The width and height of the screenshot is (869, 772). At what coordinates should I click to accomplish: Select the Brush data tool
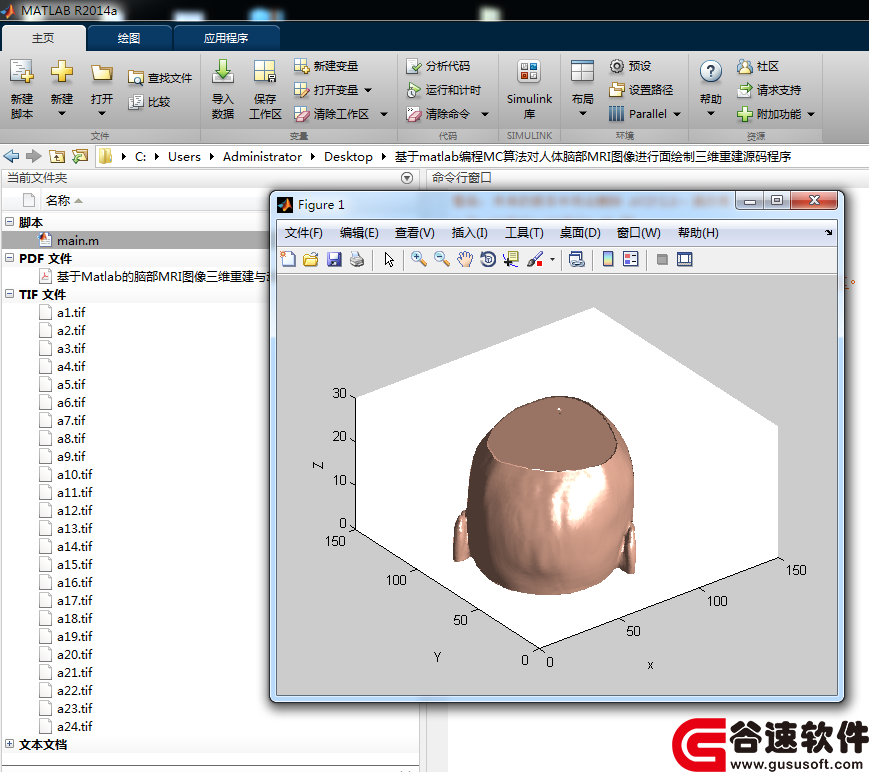tap(535, 259)
